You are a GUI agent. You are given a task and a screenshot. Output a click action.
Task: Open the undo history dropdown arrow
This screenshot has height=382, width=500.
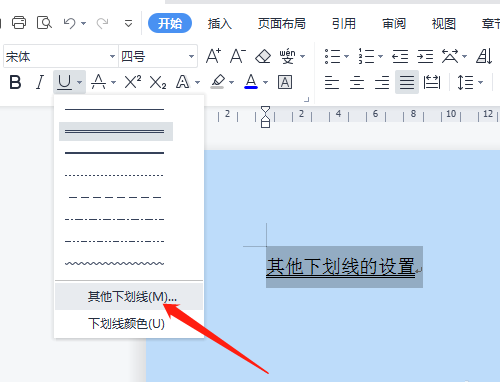(x=84, y=23)
